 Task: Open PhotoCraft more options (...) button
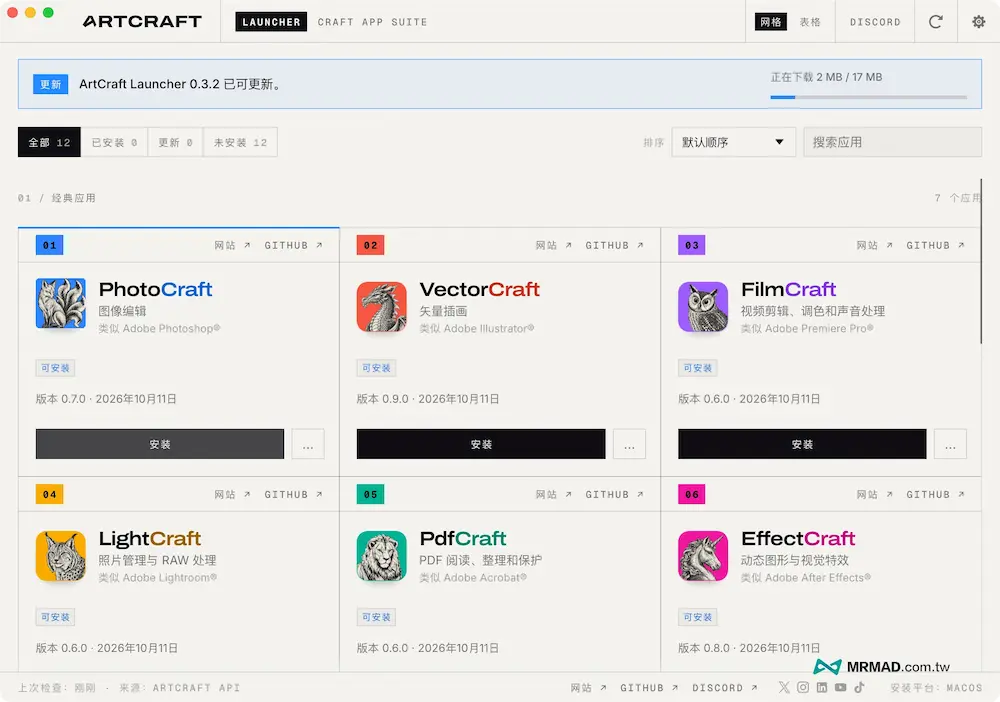tap(308, 444)
